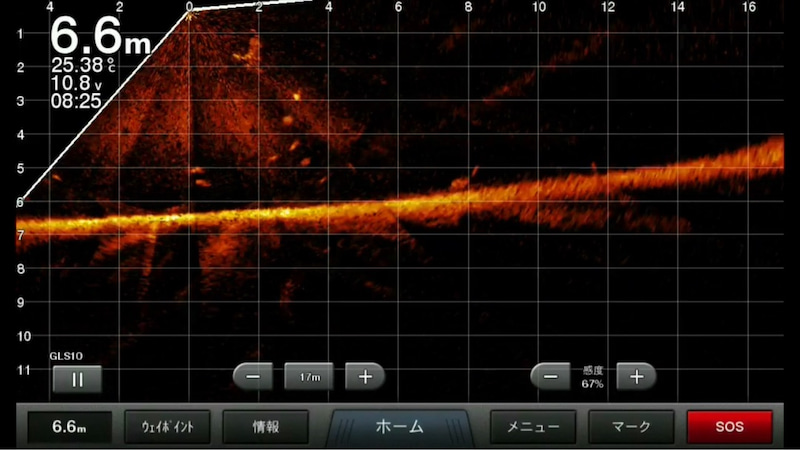Click the 6.6m depth box in bottom bar

click(69, 426)
